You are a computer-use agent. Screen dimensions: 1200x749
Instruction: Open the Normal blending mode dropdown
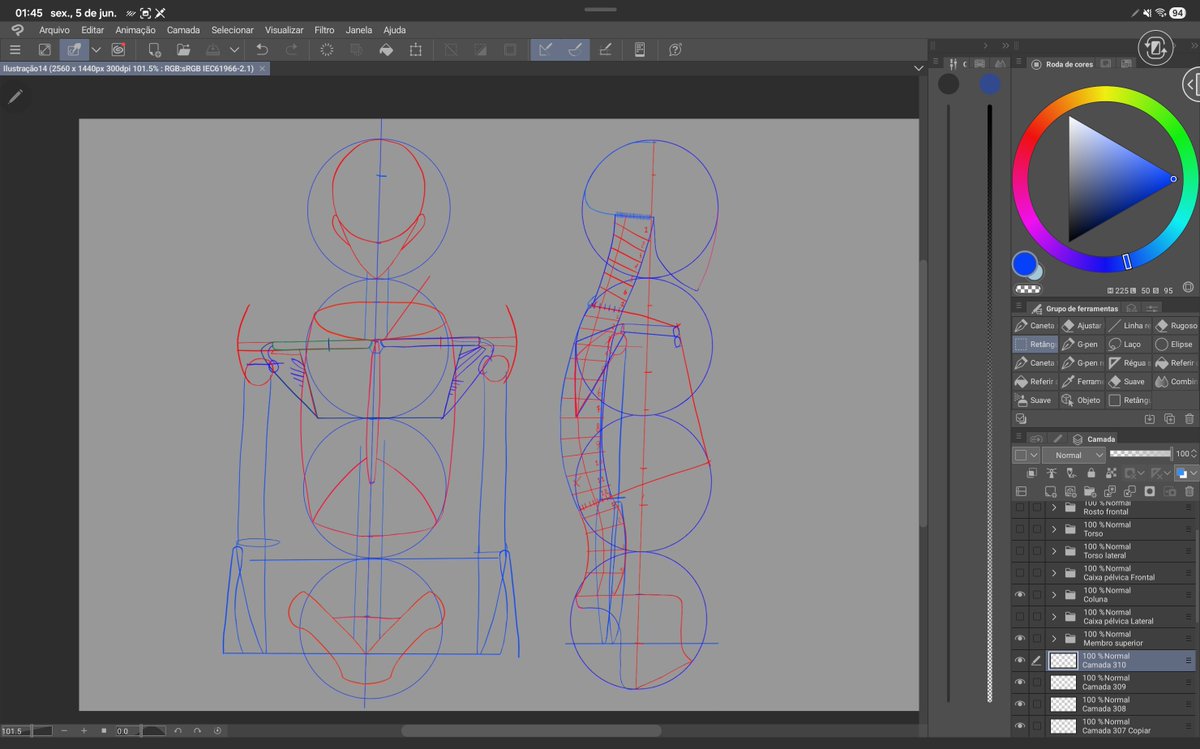(x=1073, y=454)
